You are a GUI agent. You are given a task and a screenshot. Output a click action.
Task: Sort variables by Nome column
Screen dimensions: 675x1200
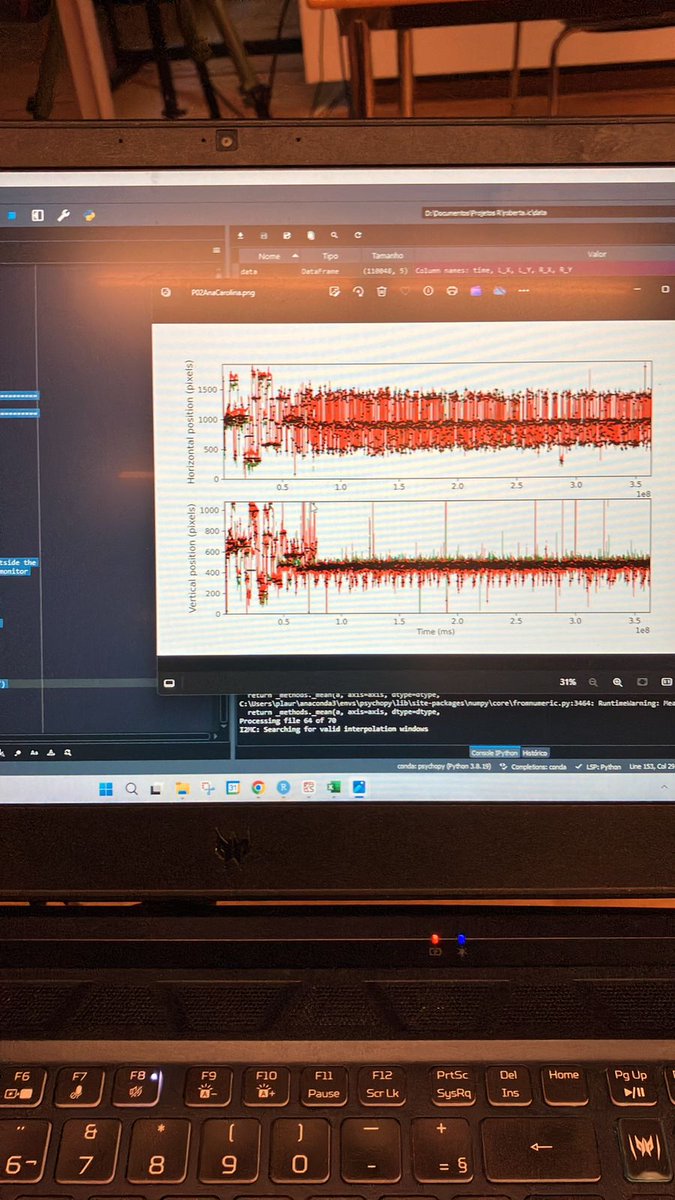click(269, 256)
